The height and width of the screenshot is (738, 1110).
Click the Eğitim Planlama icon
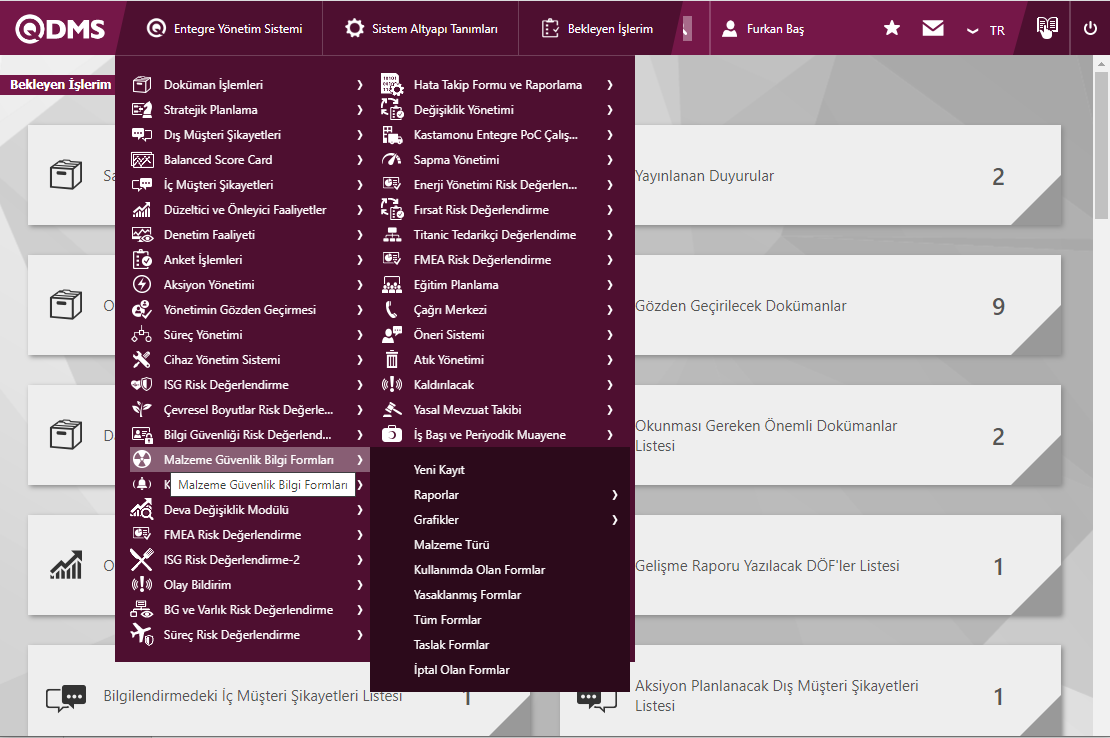pyautogui.click(x=392, y=285)
